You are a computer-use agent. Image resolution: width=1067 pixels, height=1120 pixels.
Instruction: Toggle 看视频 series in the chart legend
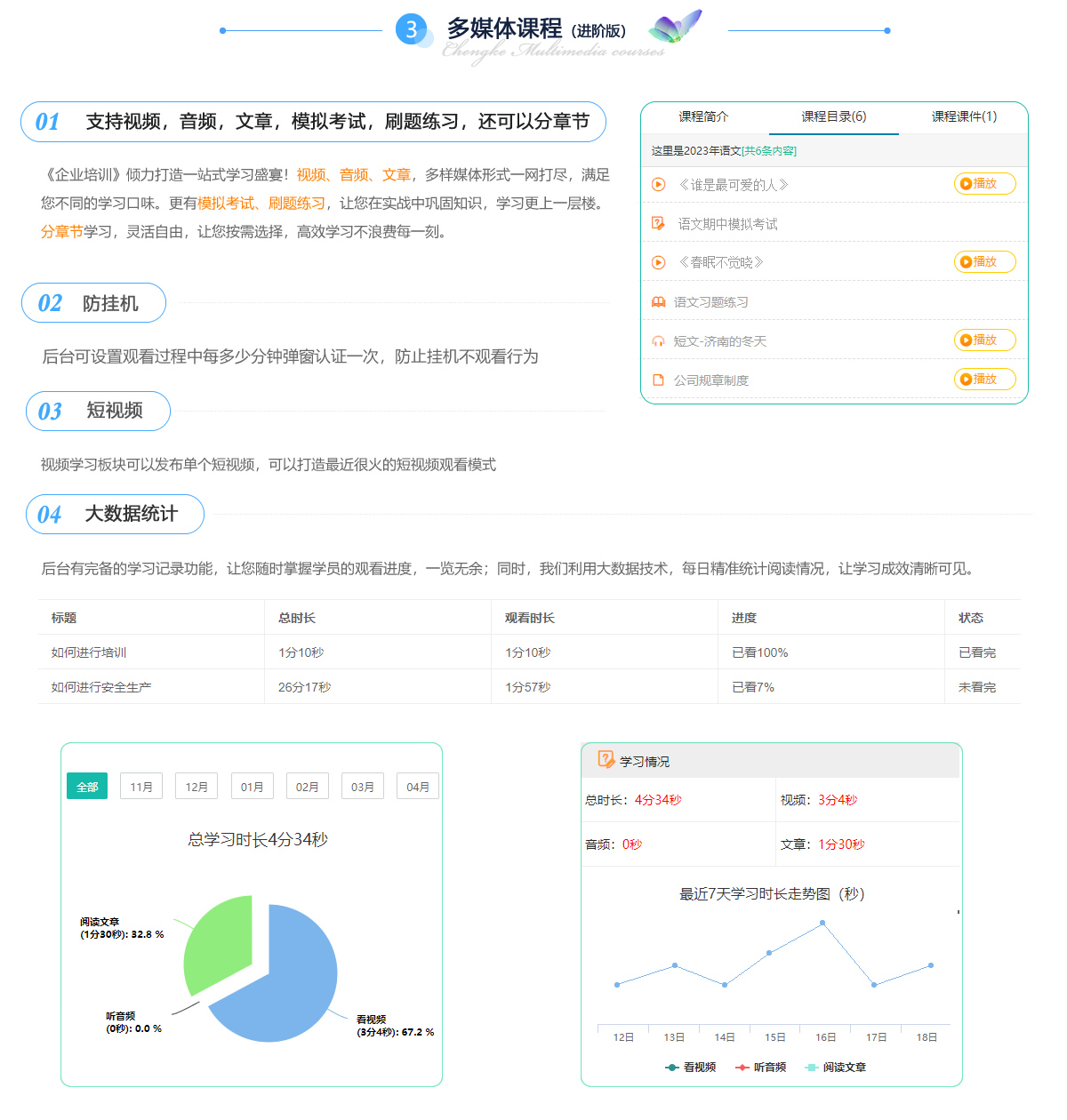(691, 1068)
